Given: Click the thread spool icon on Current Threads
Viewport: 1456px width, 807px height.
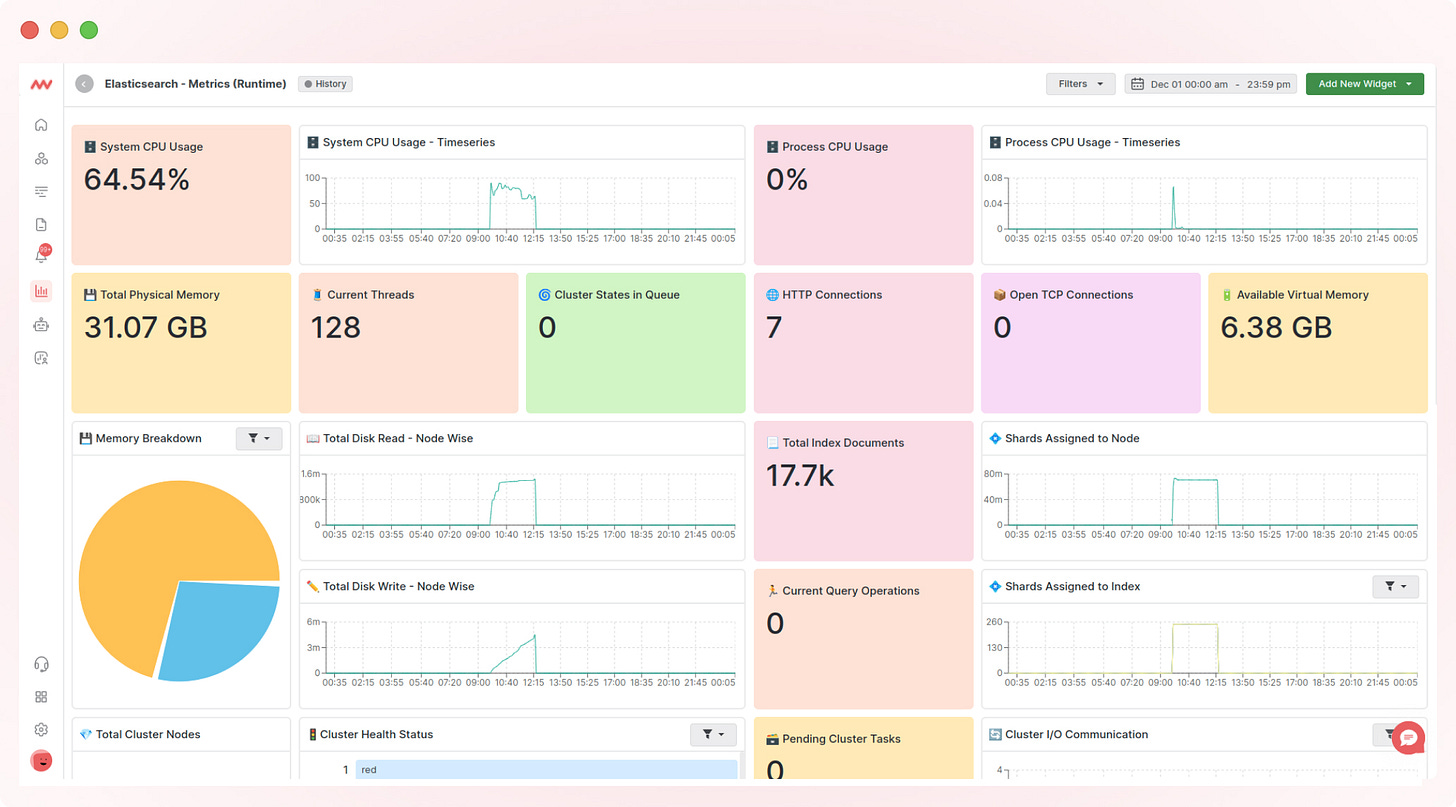Looking at the screenshot, I should tap(317, 295).
